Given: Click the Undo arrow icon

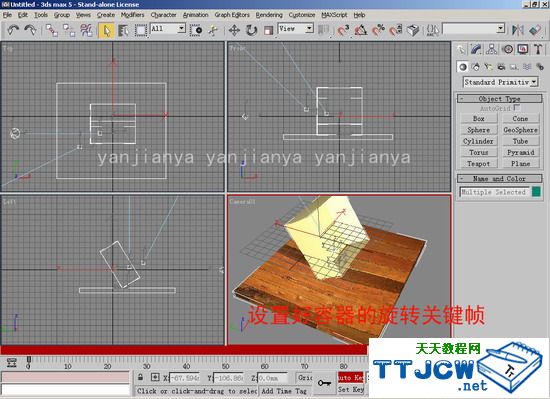Looking at the screenshot, I should pyautogui.click(x=13, y=30).
